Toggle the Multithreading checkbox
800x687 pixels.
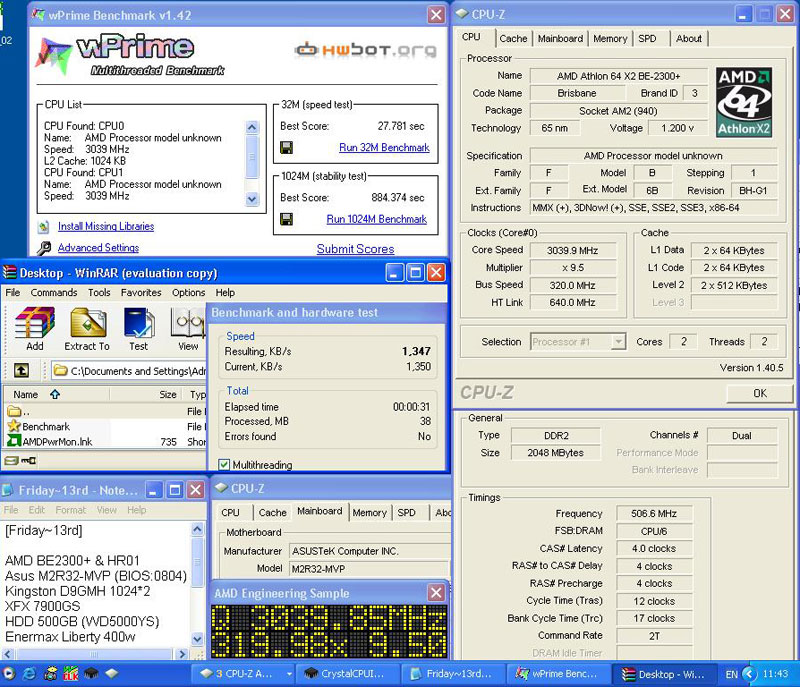(x=223, y=465)
